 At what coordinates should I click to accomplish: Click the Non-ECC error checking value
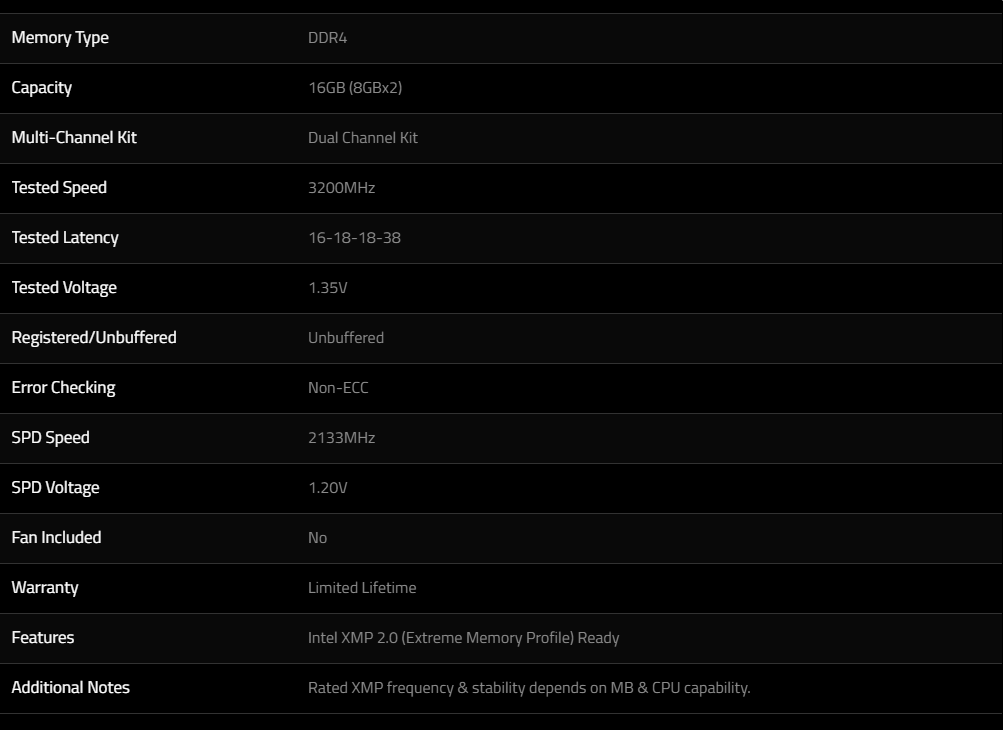tap(338, 387)
